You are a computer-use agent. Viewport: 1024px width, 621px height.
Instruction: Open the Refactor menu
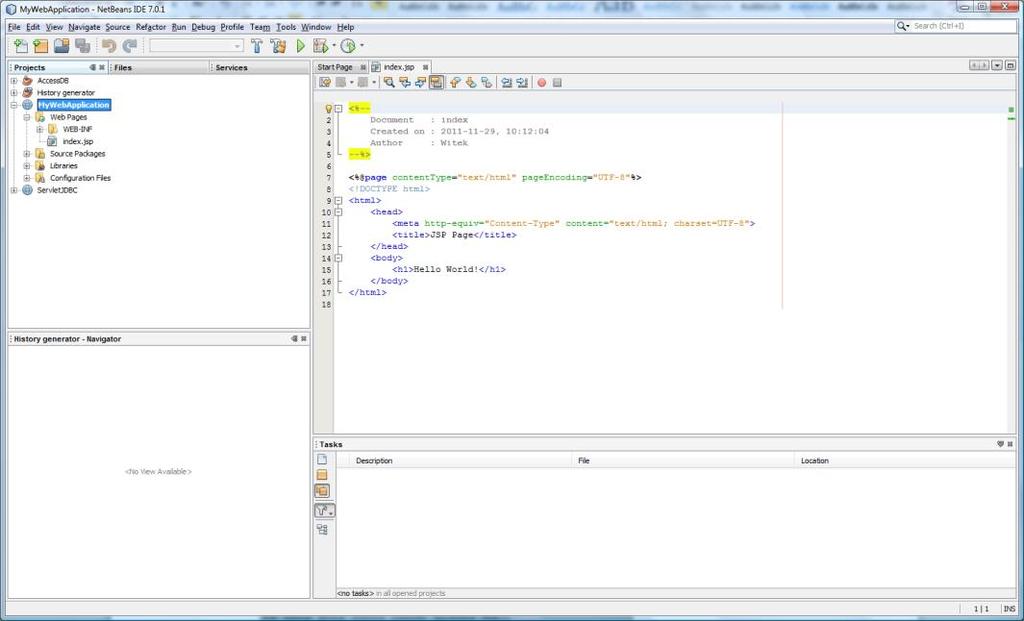(x=151, y=27)
